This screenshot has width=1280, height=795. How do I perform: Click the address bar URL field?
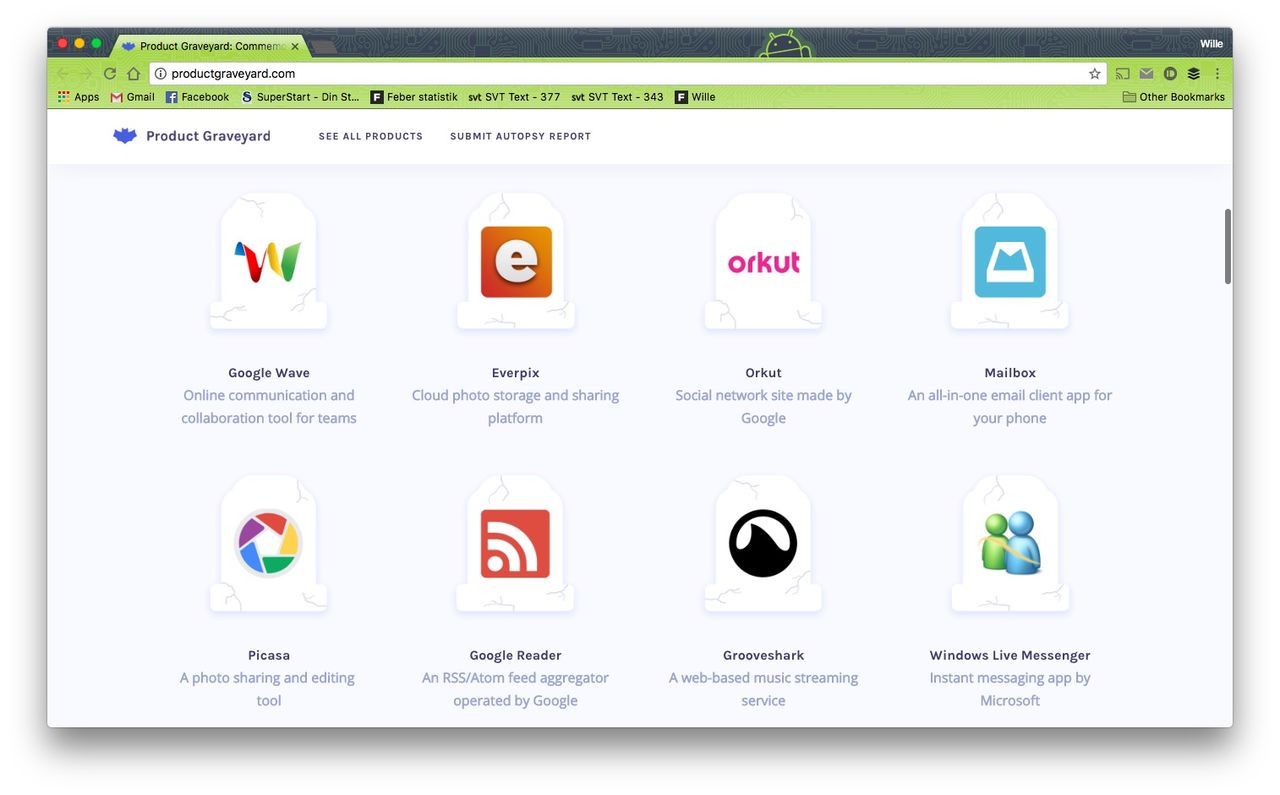(628, 74)
